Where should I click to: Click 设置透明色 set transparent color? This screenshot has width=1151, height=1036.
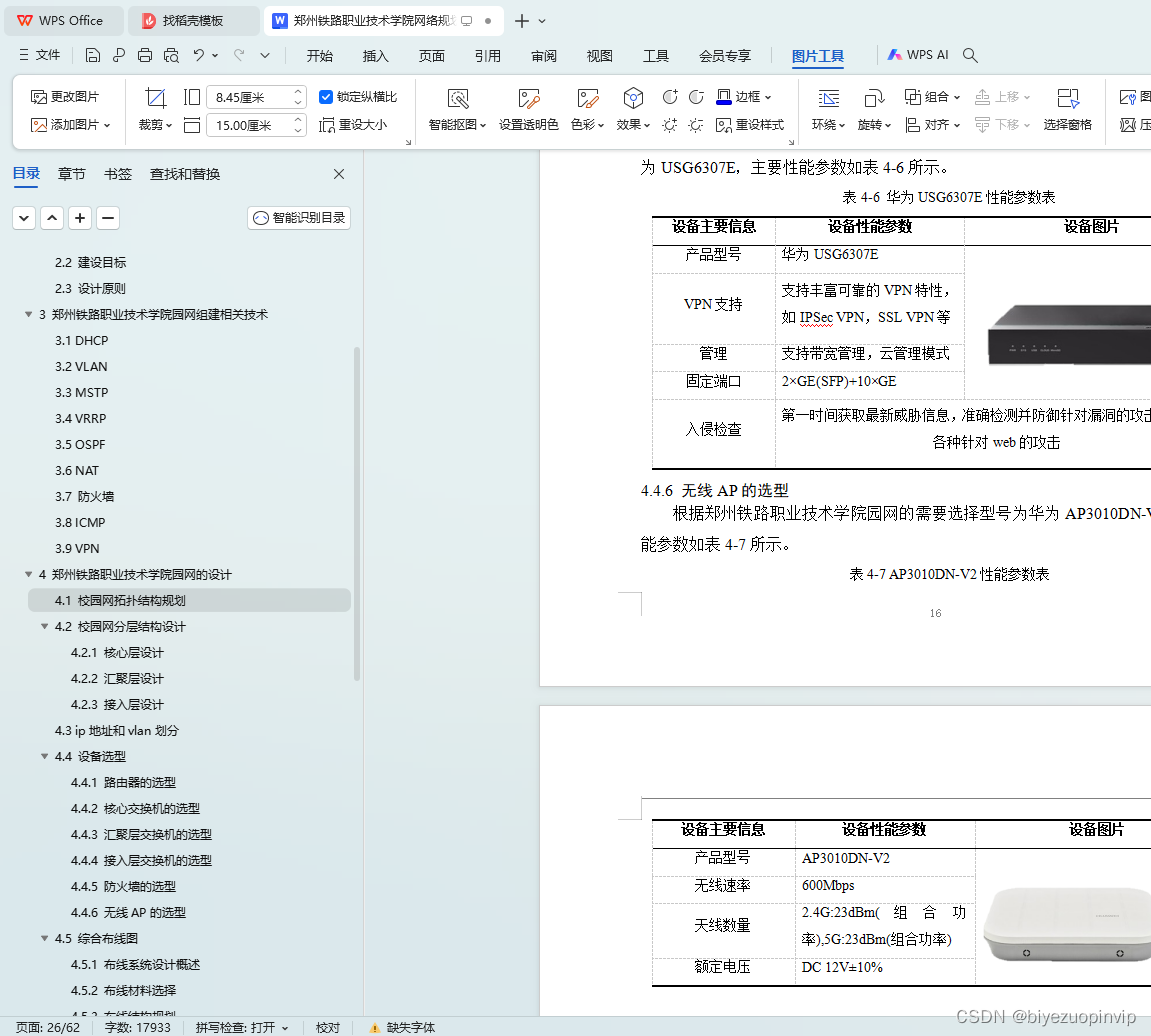pyautogui.click(x=529, y=110)
